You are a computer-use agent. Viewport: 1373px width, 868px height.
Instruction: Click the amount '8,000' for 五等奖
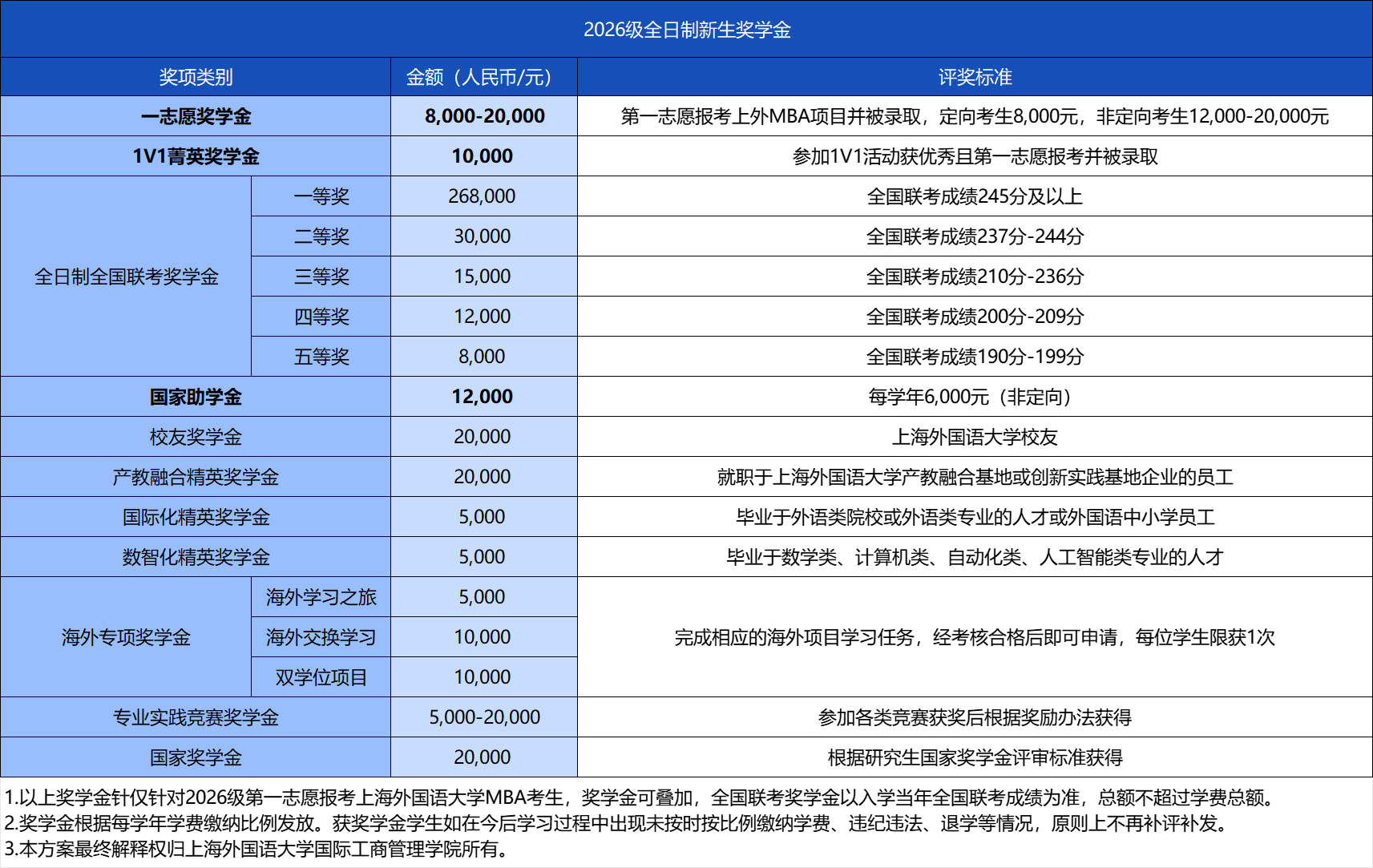pyautogui.click(x=482, y=357)
